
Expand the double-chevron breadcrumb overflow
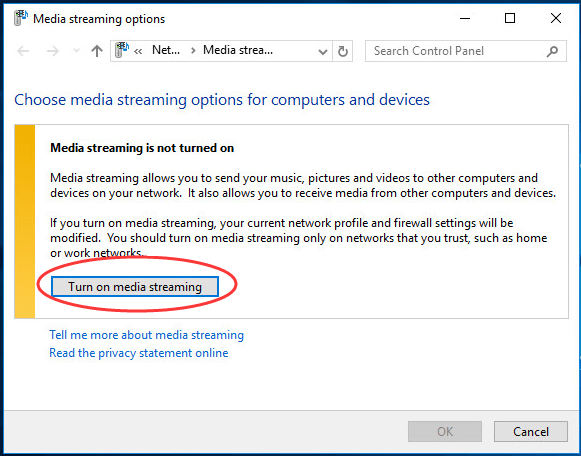pos(138,51)
